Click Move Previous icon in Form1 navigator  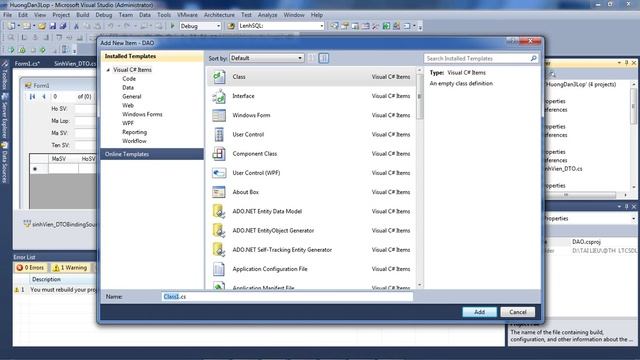click(44, 97)
